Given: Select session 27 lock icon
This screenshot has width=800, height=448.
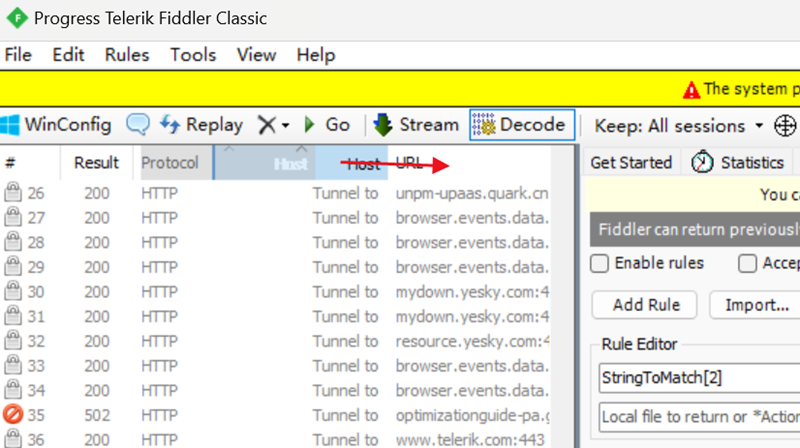Looking at the screenshot, I should [13, 217].
